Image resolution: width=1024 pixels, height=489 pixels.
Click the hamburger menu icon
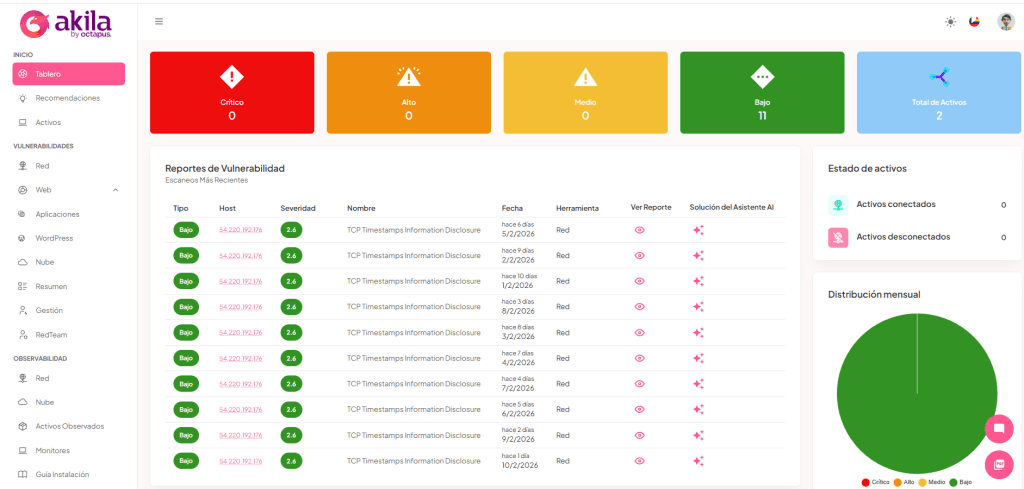coord(159,21)
